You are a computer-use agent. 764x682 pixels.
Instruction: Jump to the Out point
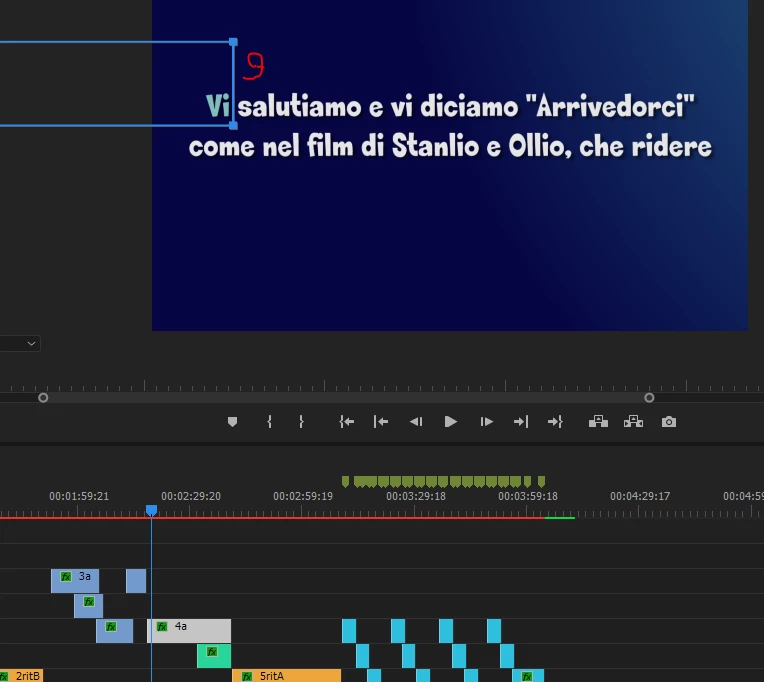coord(555,422)
